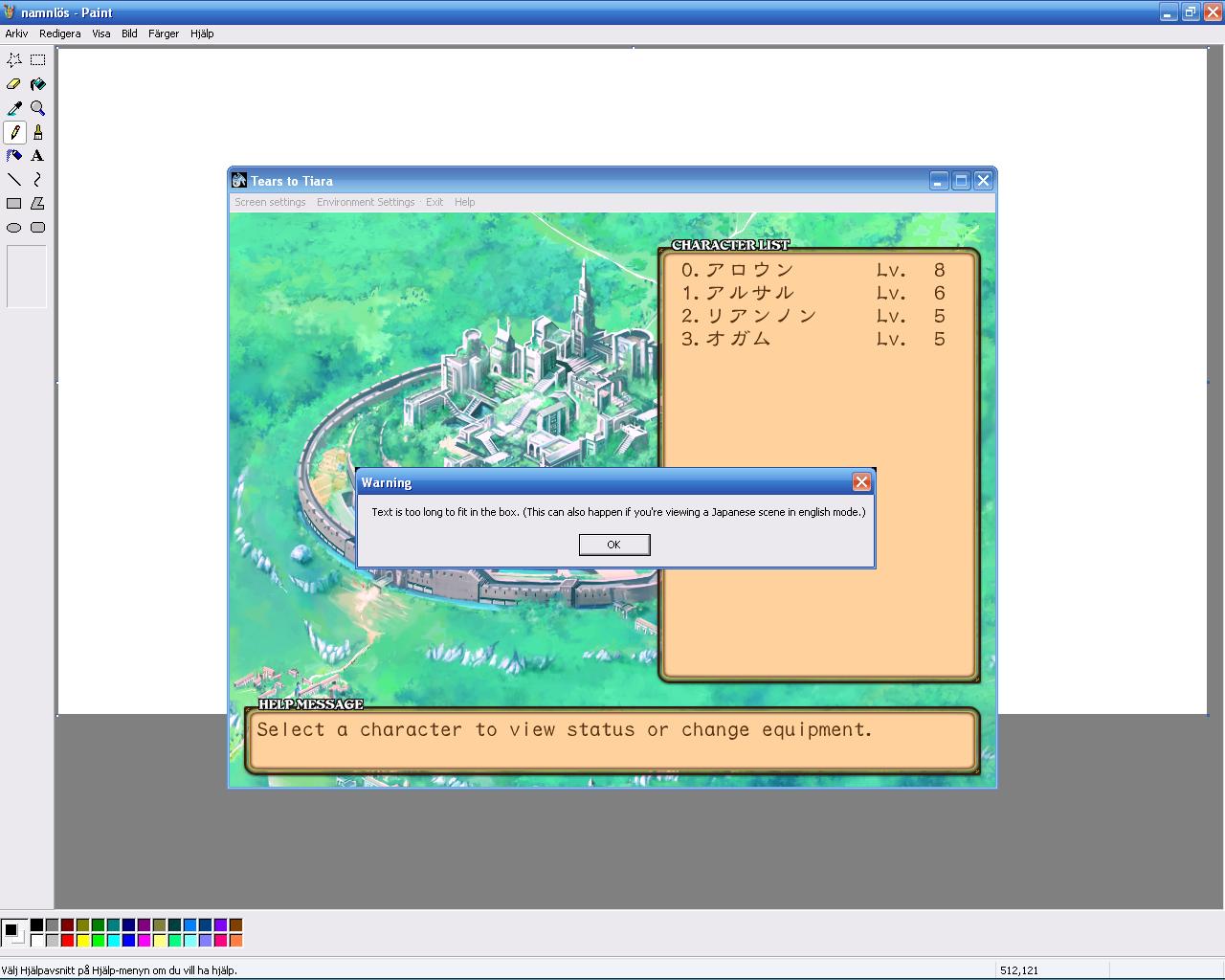
Task: Pick the dark gray color swatch
Action: pos(52,924)
